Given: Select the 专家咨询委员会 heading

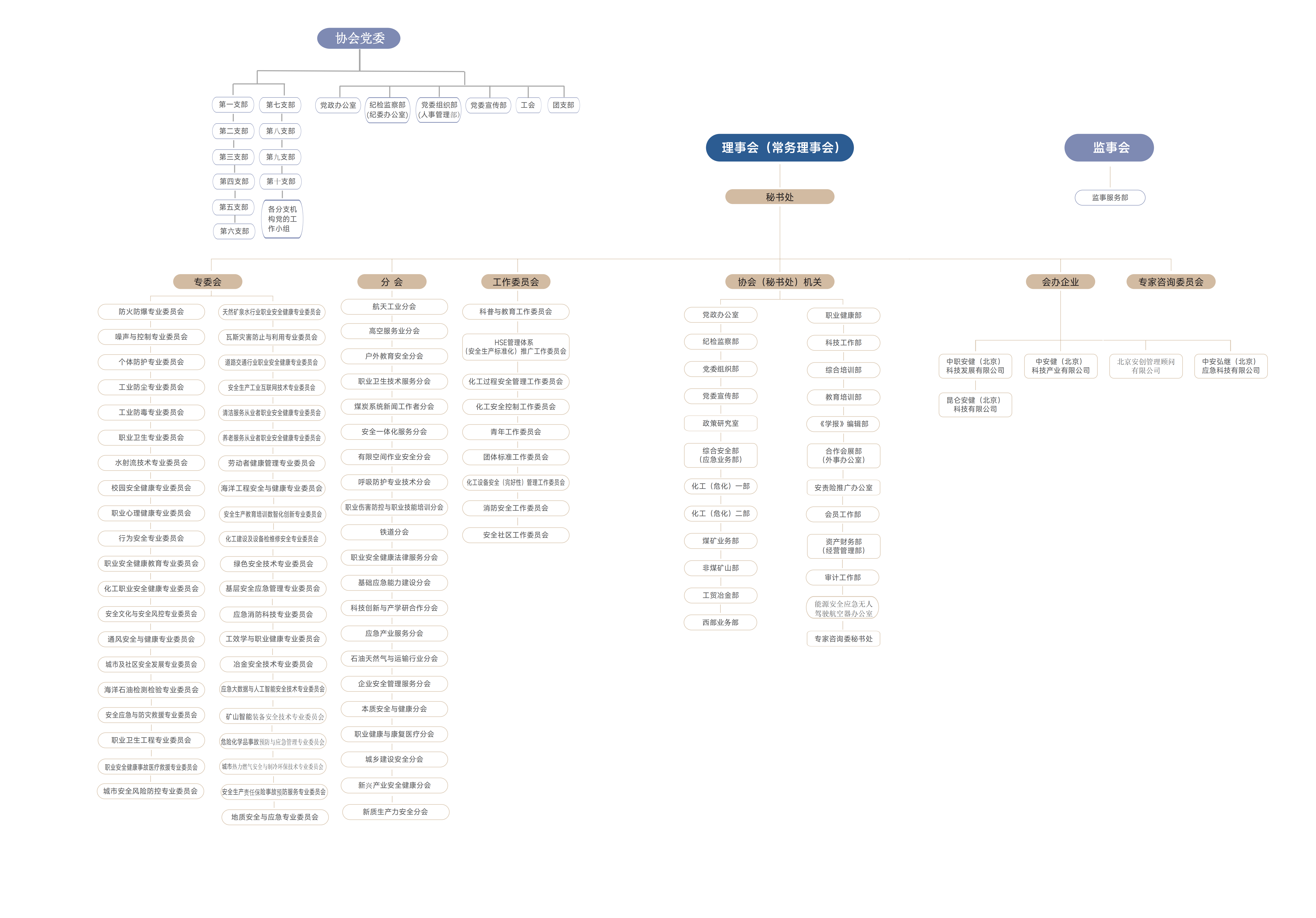Looking at the screenshot, I should [1171, 282].
